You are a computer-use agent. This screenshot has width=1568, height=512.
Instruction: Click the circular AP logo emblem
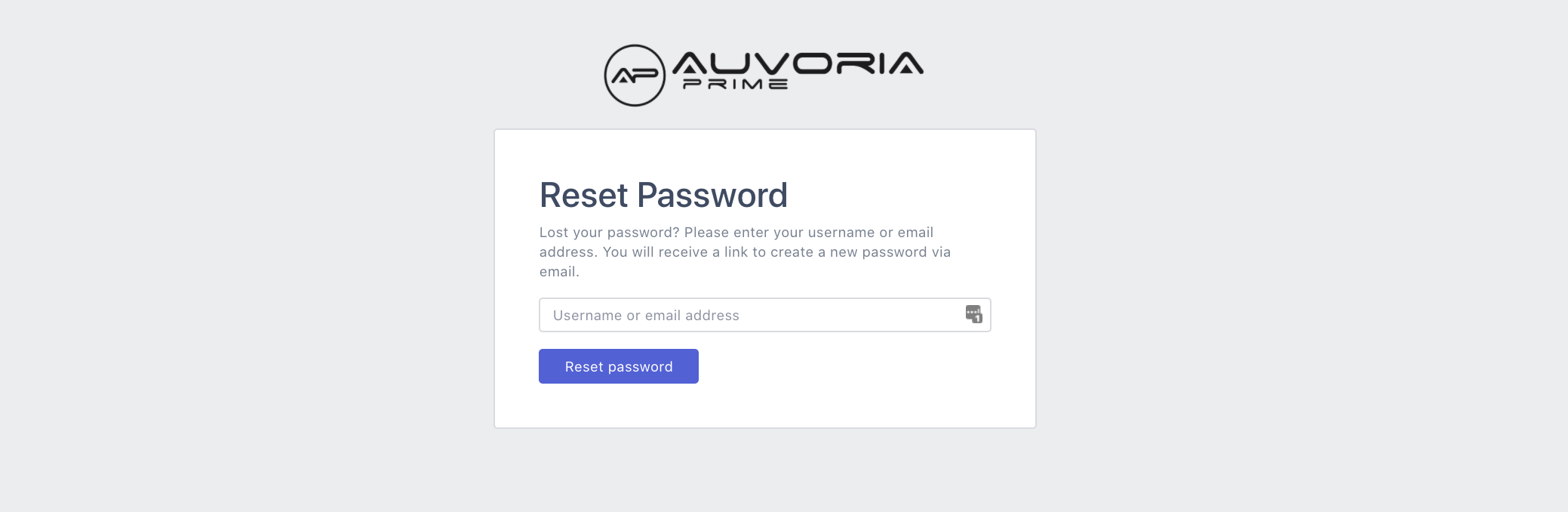click(635, 76)
